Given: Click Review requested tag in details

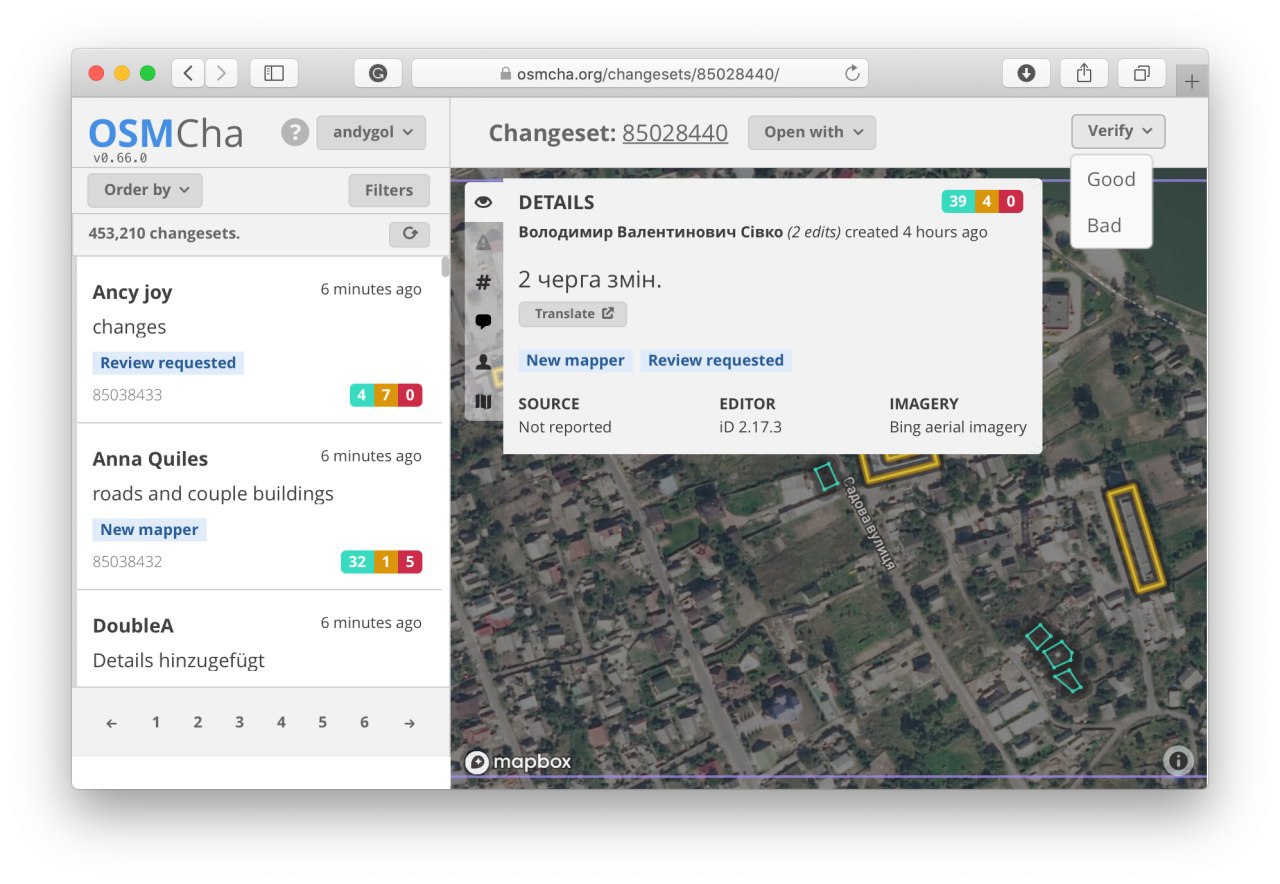Looking at the screenshot, I should pos(716,360).
